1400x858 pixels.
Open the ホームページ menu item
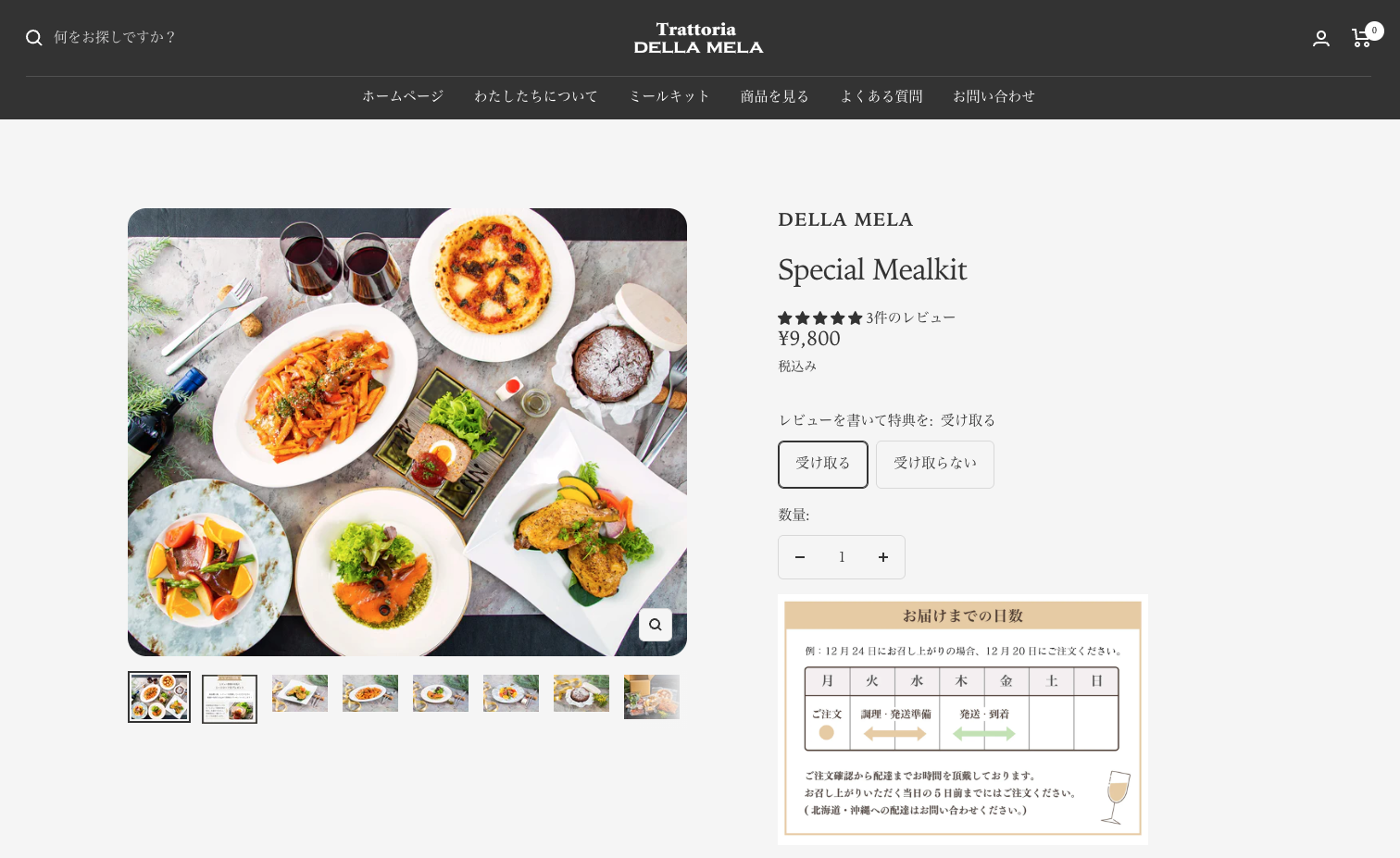coord(403,96)
